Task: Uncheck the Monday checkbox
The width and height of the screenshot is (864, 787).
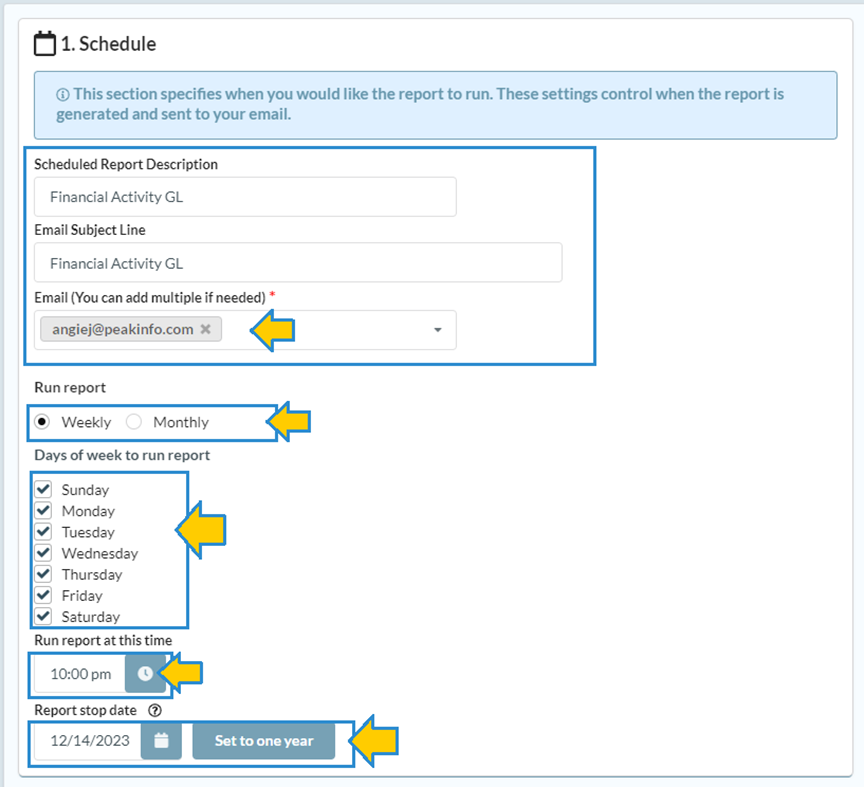Action: [43, 510]
